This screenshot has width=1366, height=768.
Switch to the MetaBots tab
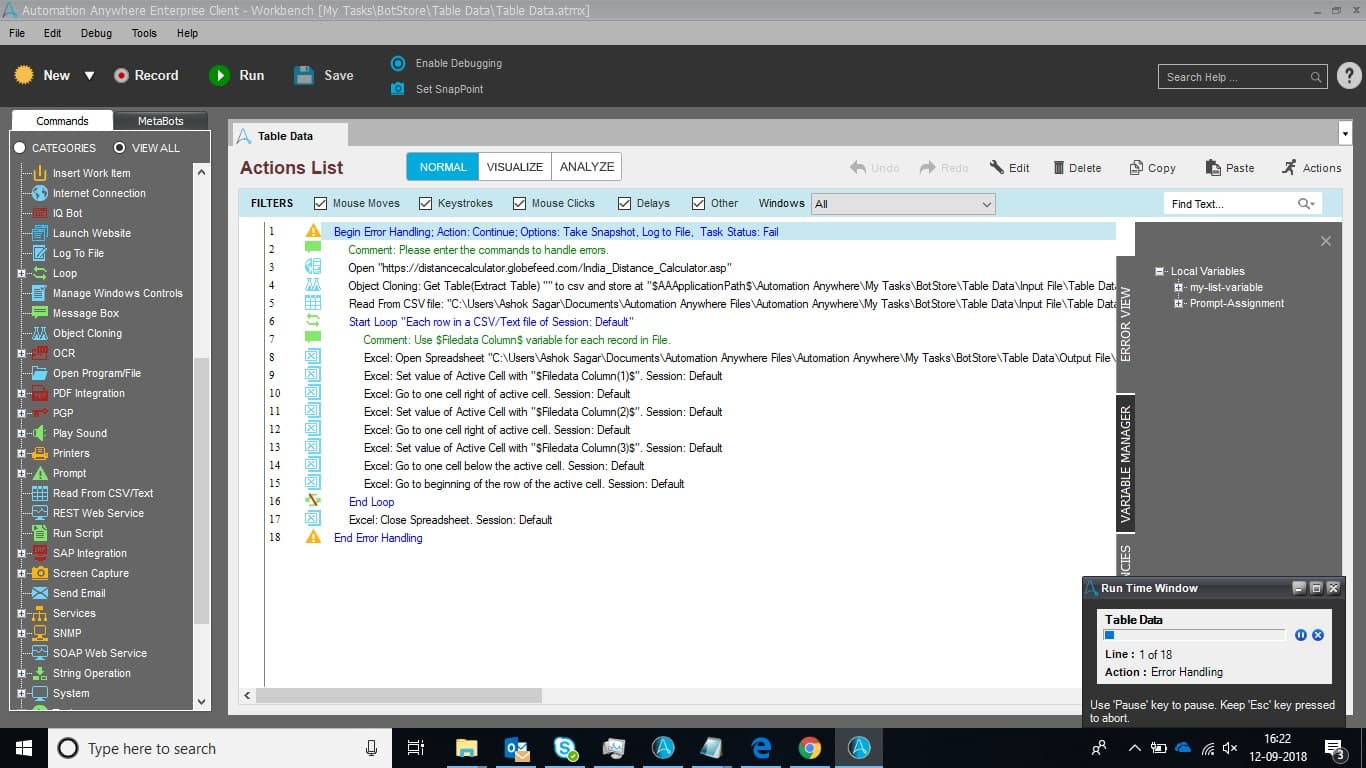pos(161,121)
